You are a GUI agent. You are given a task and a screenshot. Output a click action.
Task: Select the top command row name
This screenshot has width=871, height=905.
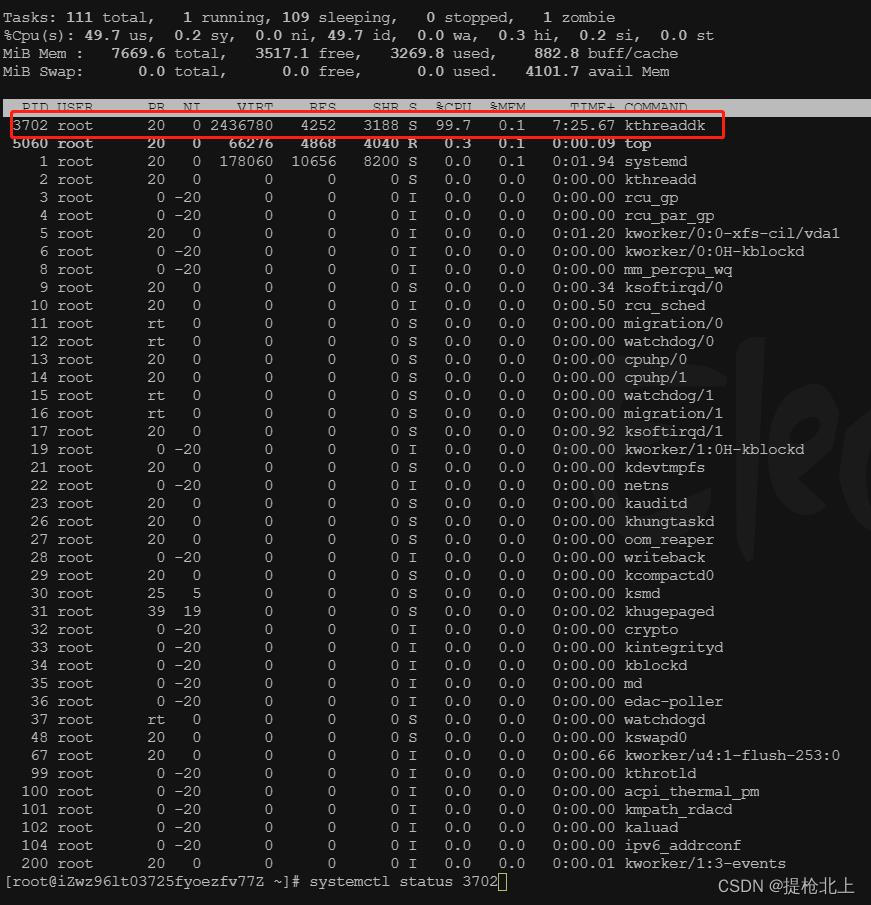(x=637, y=144)
